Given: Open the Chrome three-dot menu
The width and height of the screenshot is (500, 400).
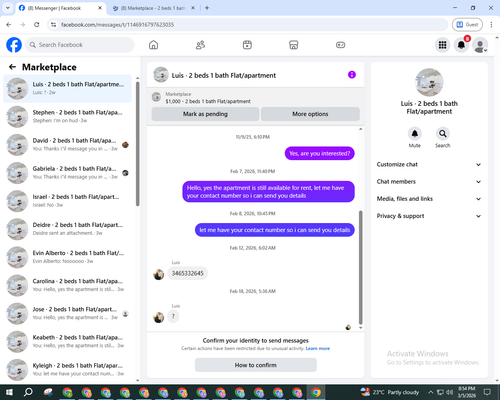Looking at the screenshot, I should 491,24.
